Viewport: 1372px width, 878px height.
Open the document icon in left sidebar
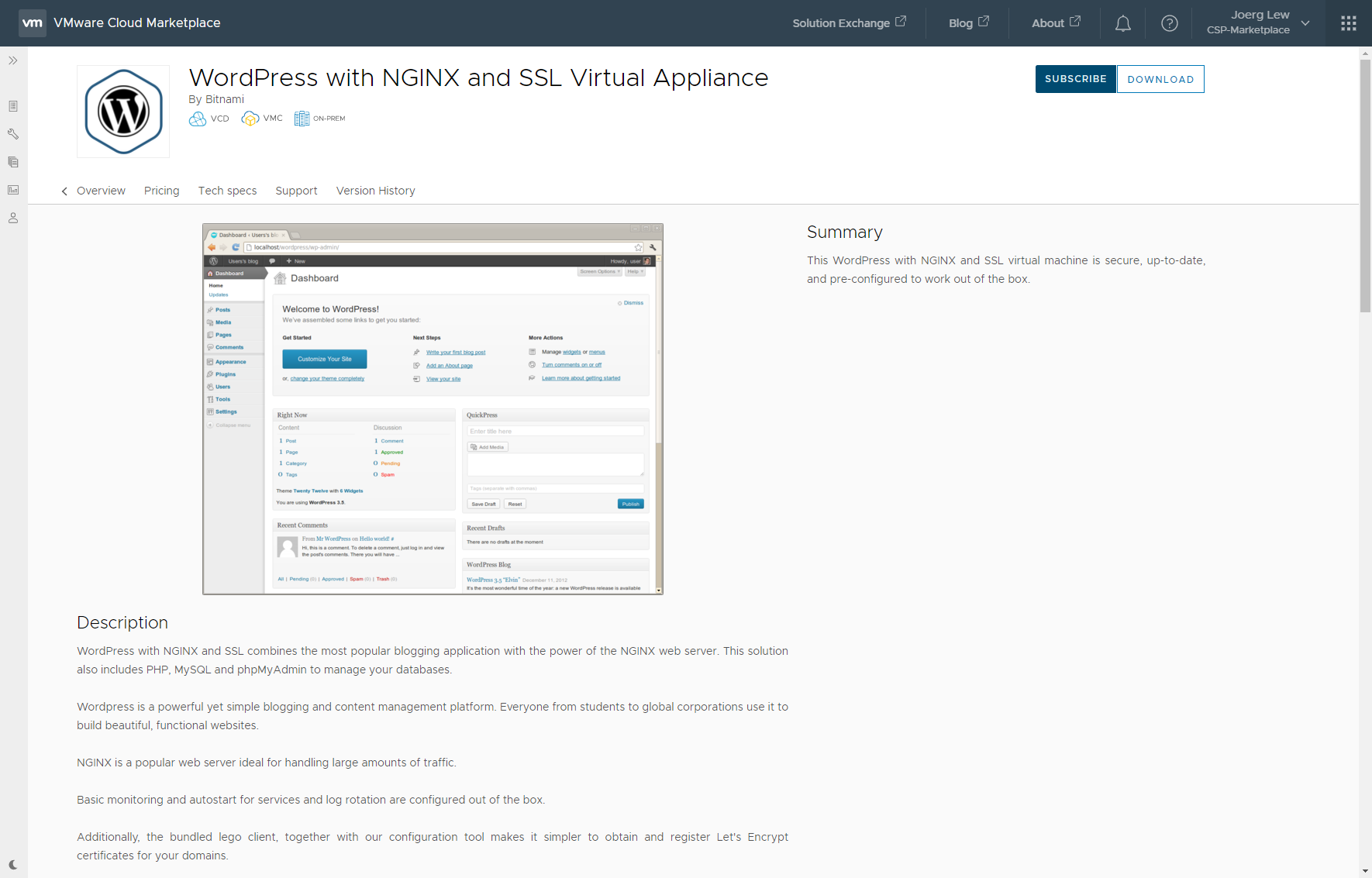[13, 106]
